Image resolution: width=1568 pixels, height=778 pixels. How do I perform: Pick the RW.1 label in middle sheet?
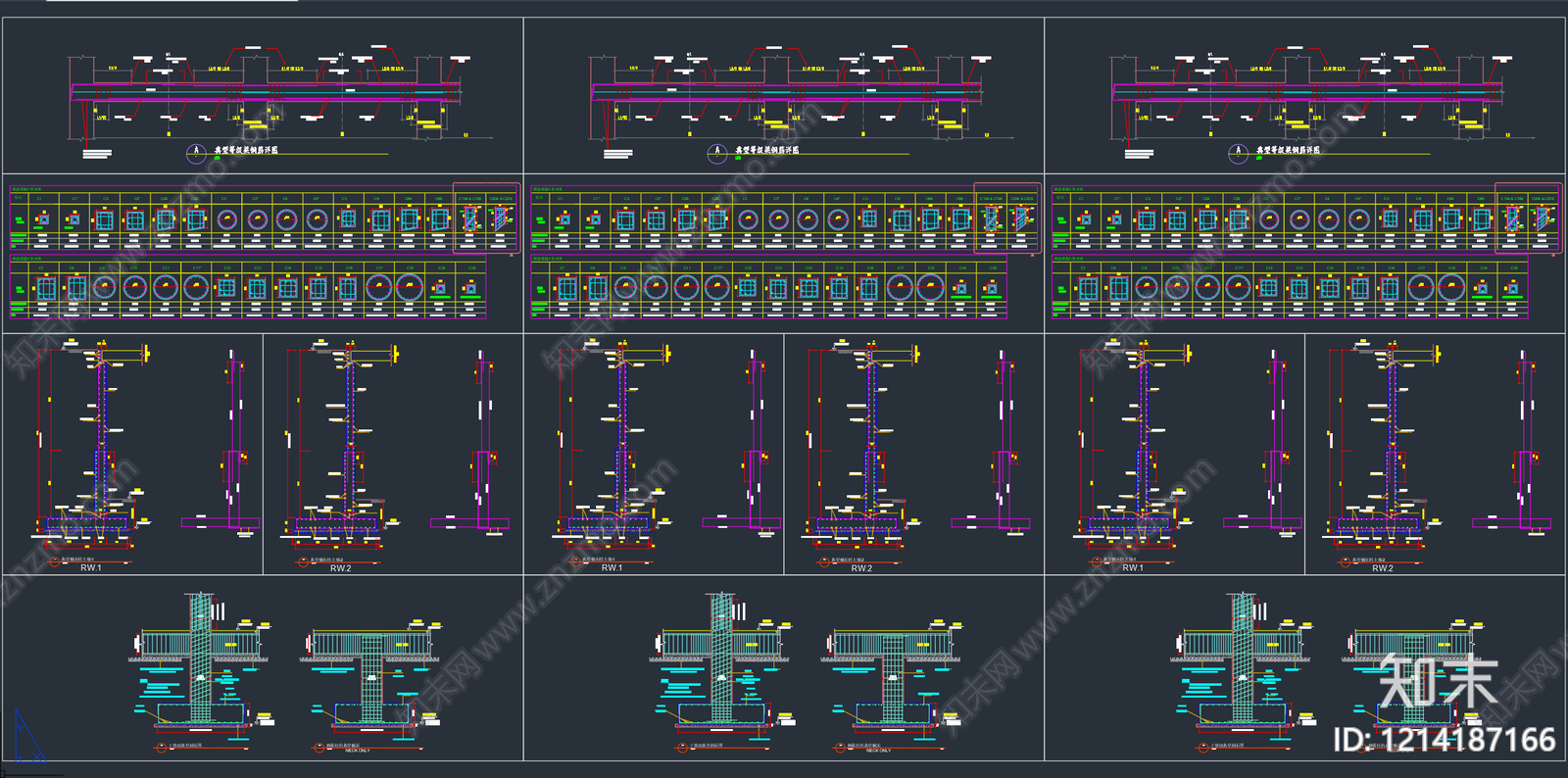tap(612, 568)
